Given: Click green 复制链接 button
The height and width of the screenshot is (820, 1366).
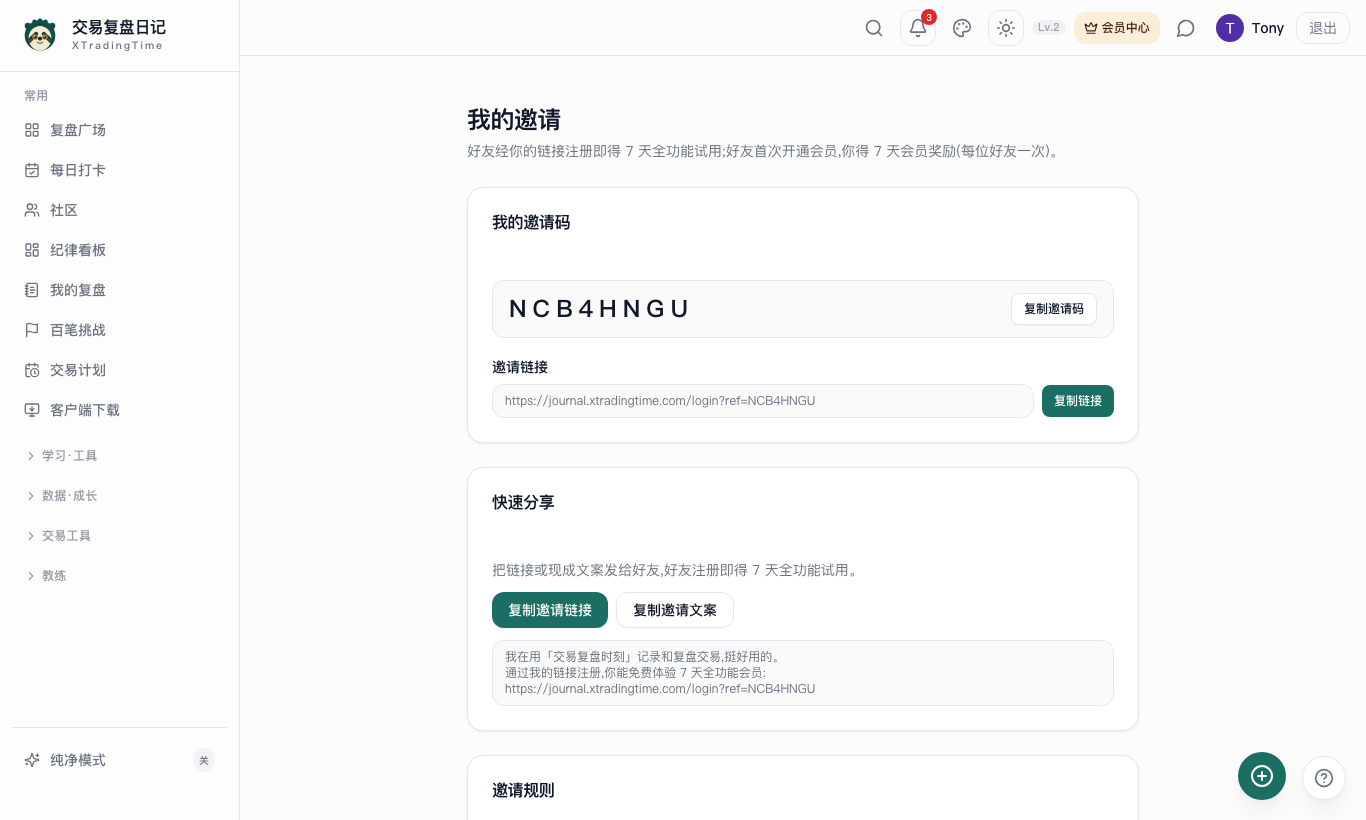Looking at the screenshot, I should pos(1078,401).
